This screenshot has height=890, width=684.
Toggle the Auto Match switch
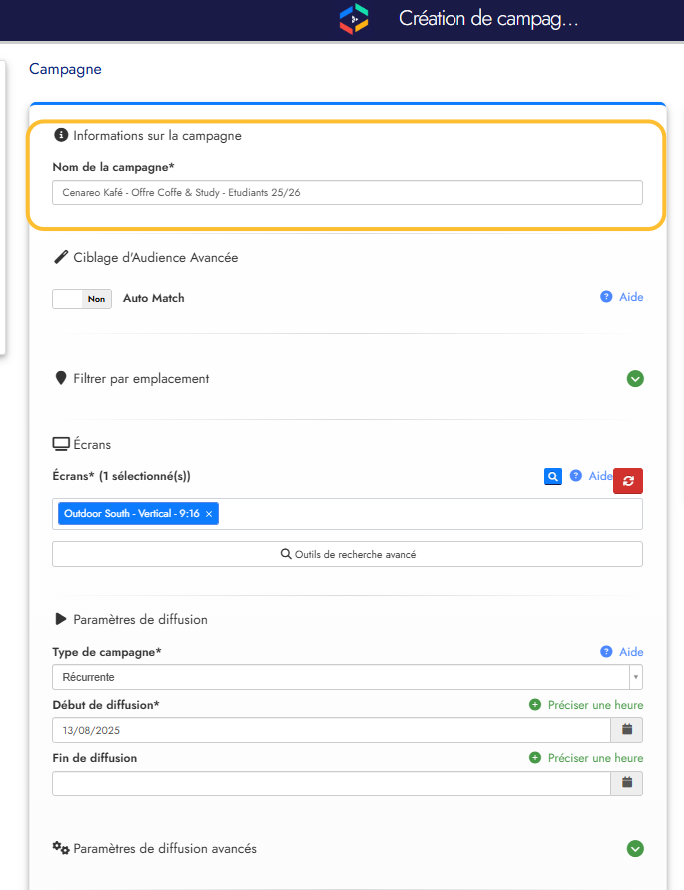(x=82, y=298)
